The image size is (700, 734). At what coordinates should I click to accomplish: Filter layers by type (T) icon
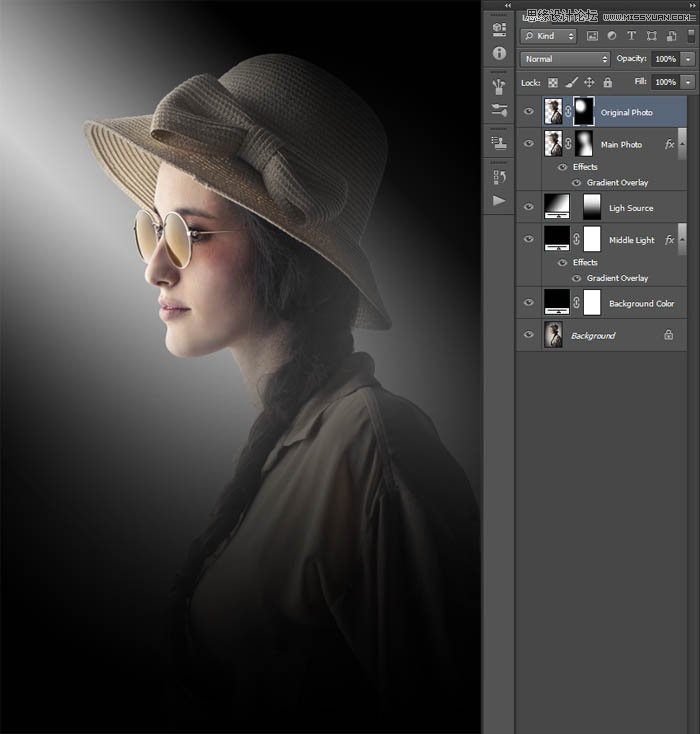[x=632, y=36]
